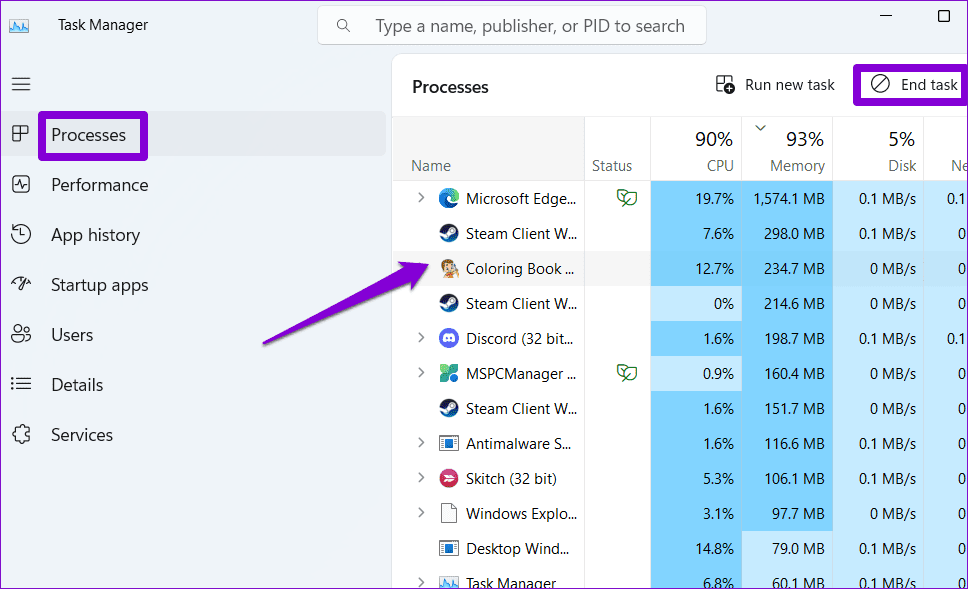Viewport: 968px width, 589px height.
Task: Select the 106.1 MB memory cell
Action: [787, 478]
